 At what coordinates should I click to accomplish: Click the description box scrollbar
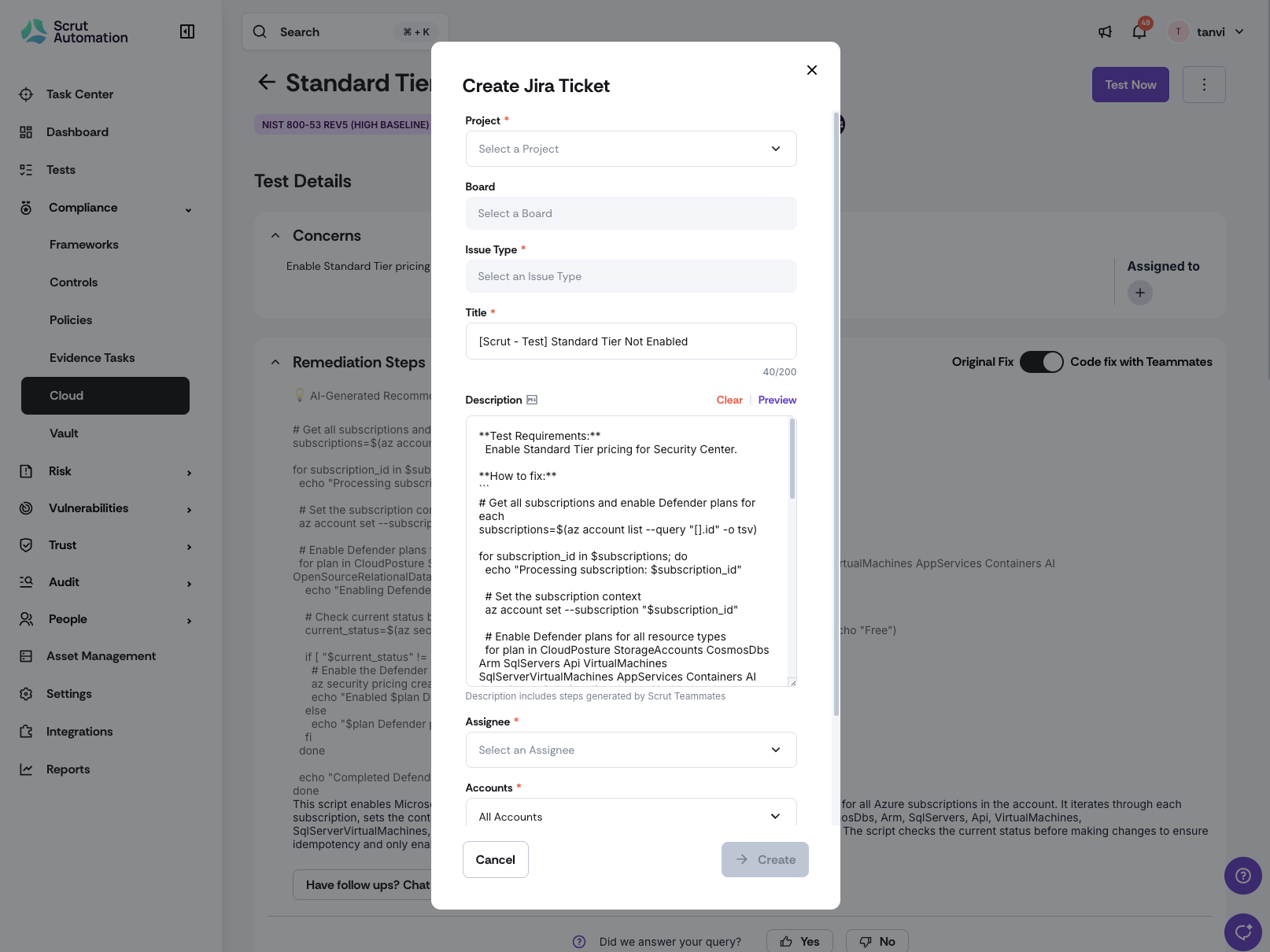pyautogui.click(x=792, y=459)
